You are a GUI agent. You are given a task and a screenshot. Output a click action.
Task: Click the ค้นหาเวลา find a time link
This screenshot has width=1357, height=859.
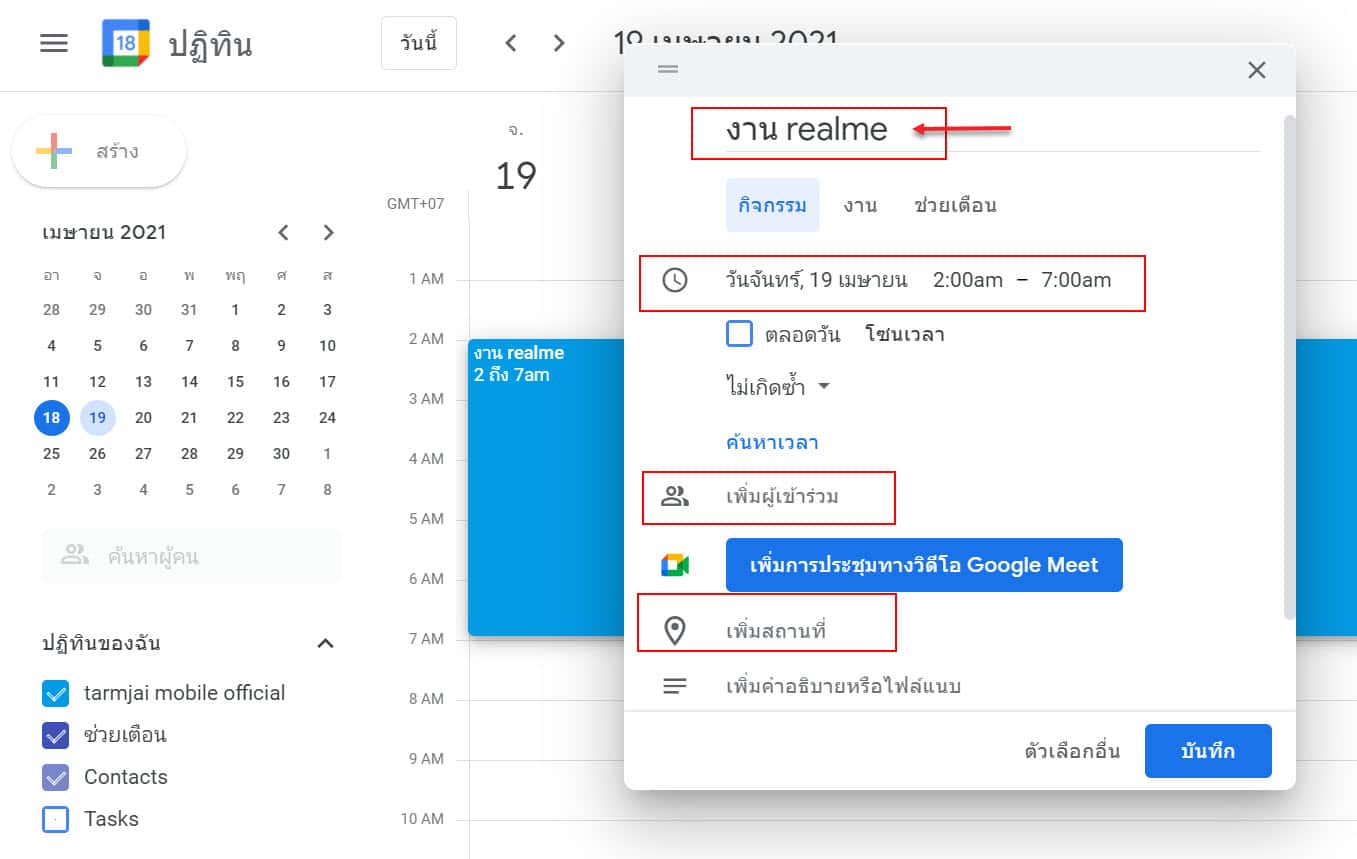click(772, 442)
